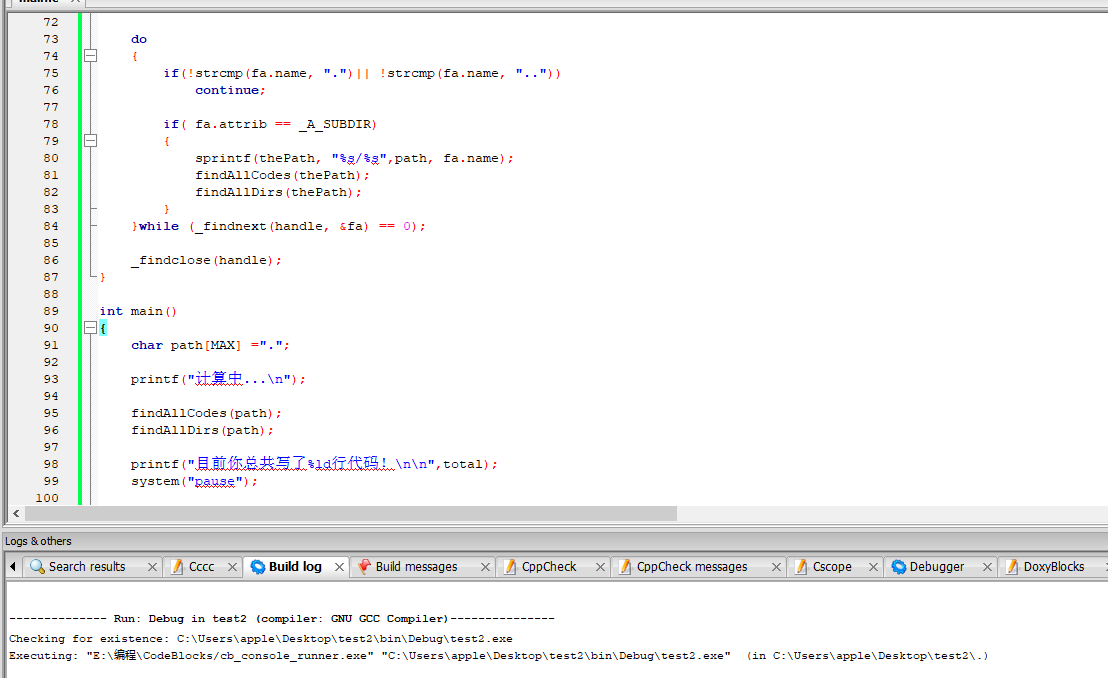
Task: Click line number 89 in the margin
Action: coord(51,311)
